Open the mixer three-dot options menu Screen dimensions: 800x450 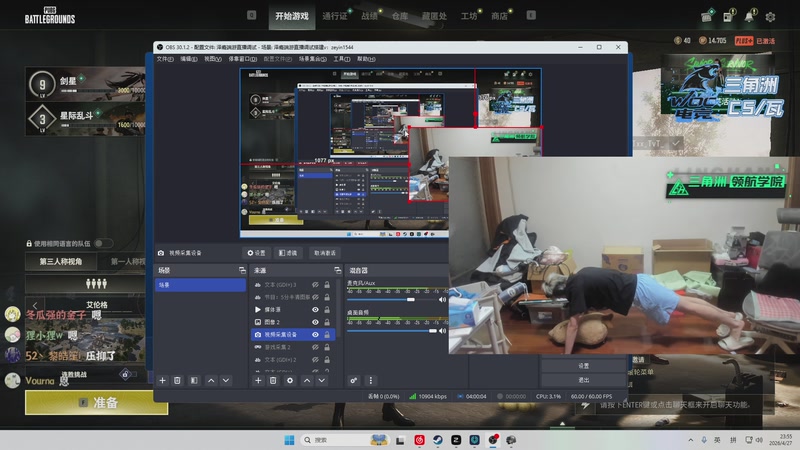click(370, 381)
